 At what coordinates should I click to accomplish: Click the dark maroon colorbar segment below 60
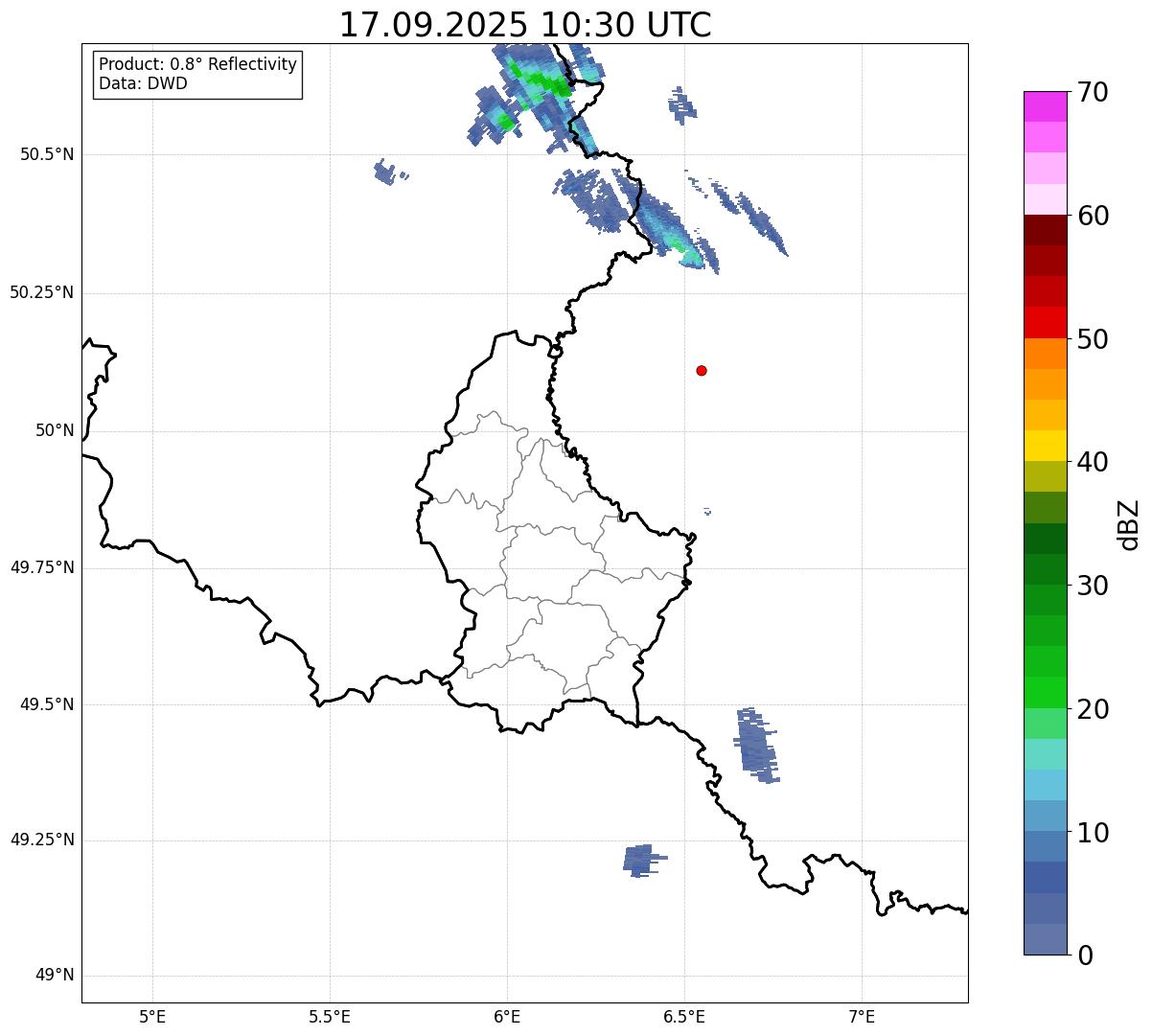coord(1045,230)
